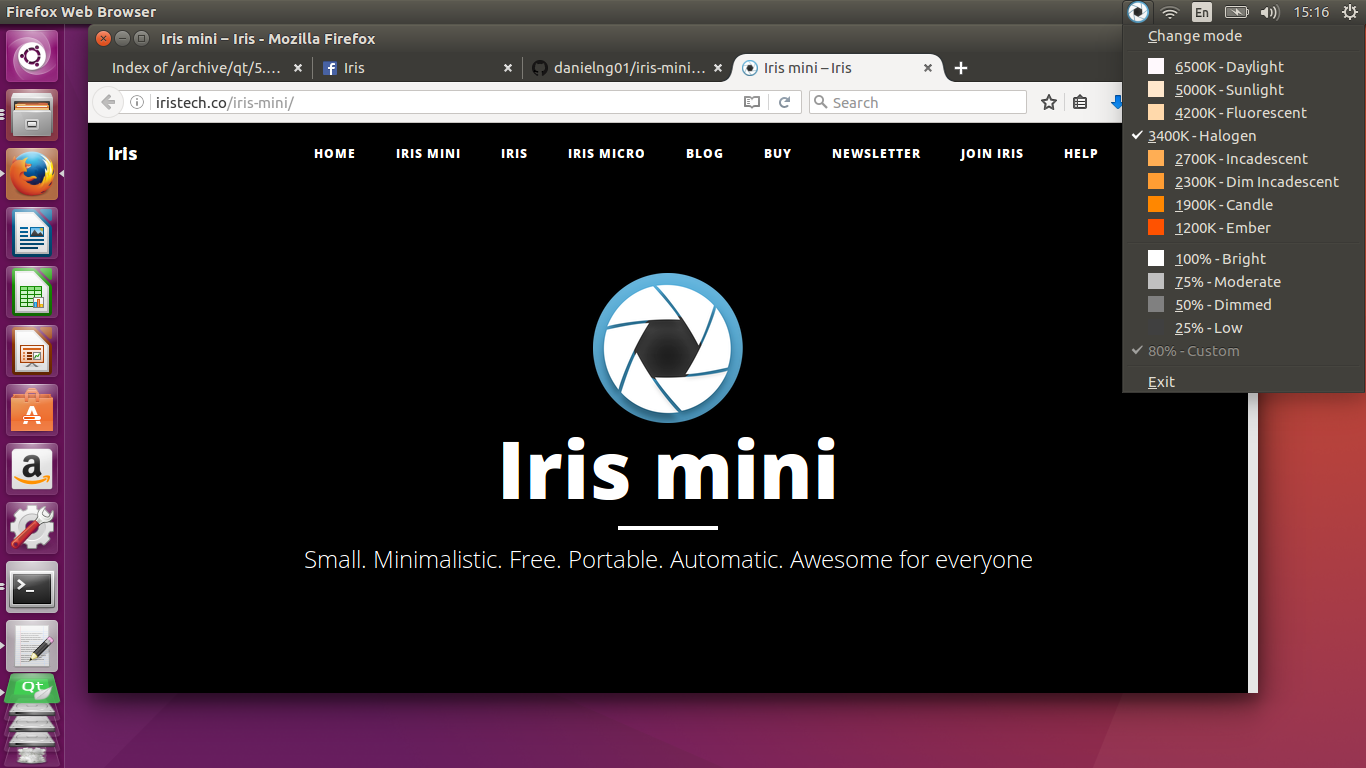Set brightness to 75% - Moderate
The width and height of the screenshot is (1366, 768).
pos(1244,282)
